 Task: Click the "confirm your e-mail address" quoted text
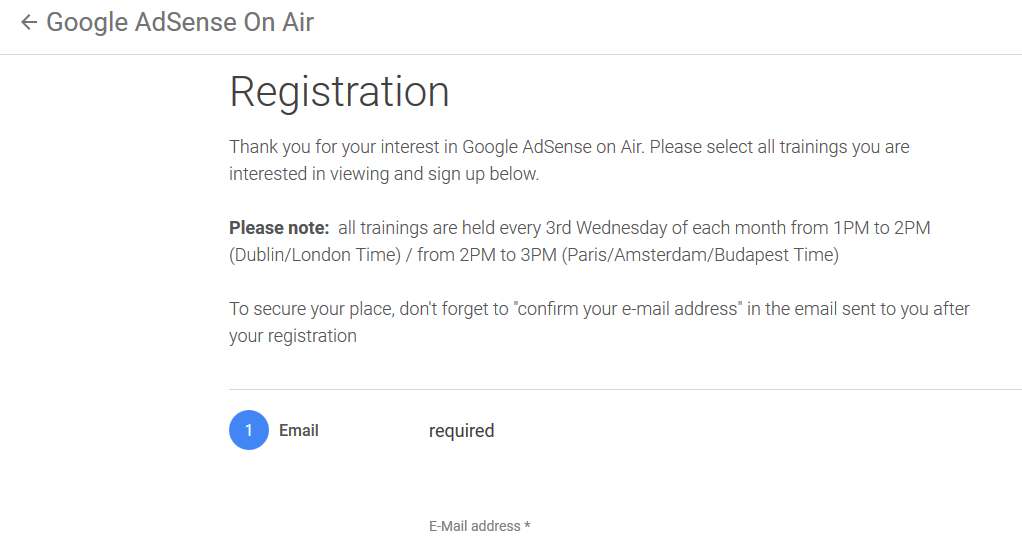tap(628, 309)
